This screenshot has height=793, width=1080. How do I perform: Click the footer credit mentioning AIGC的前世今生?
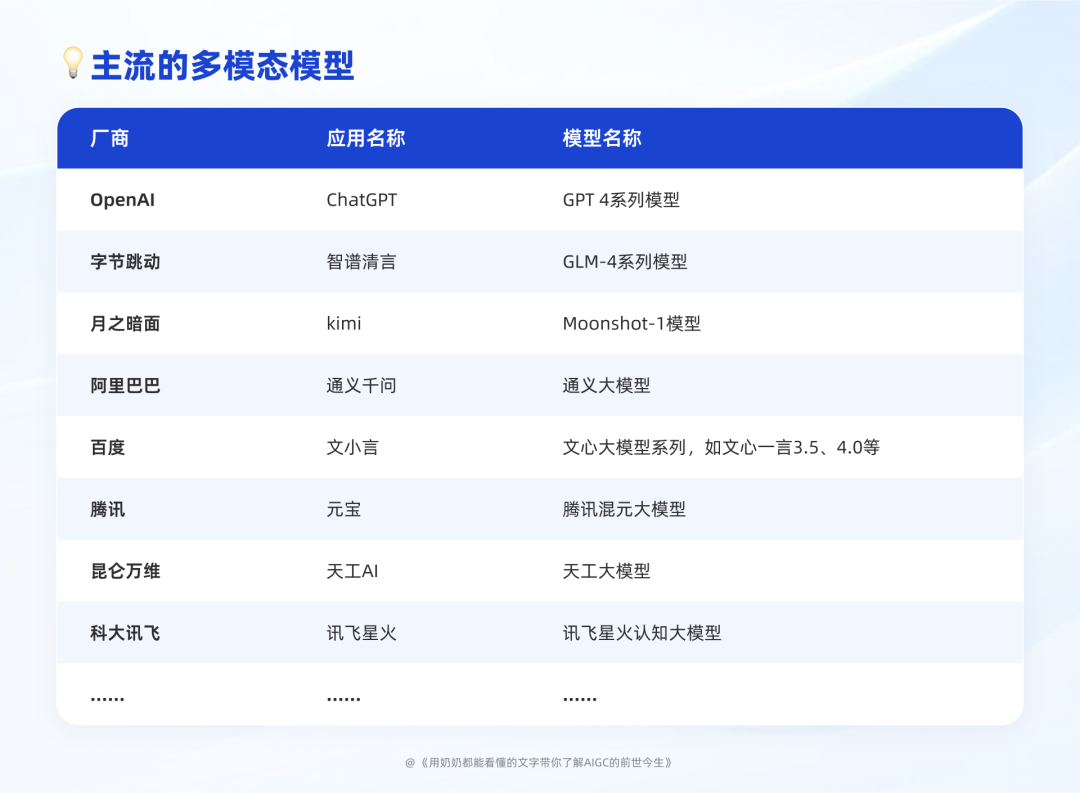(539, 763)
